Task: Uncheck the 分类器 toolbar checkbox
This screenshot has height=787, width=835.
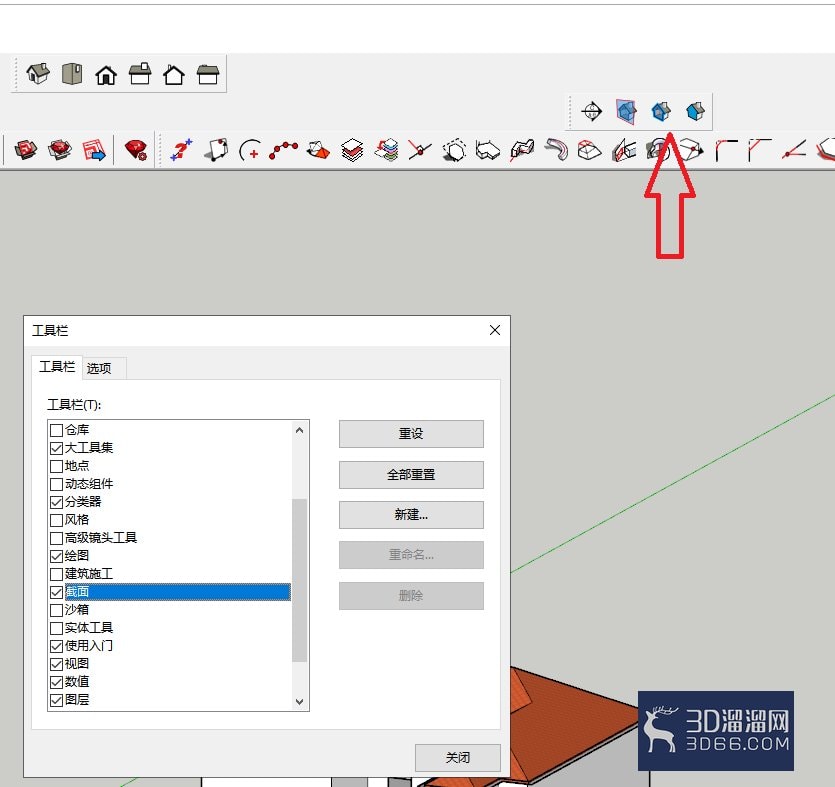Action: tap(56, 502)
